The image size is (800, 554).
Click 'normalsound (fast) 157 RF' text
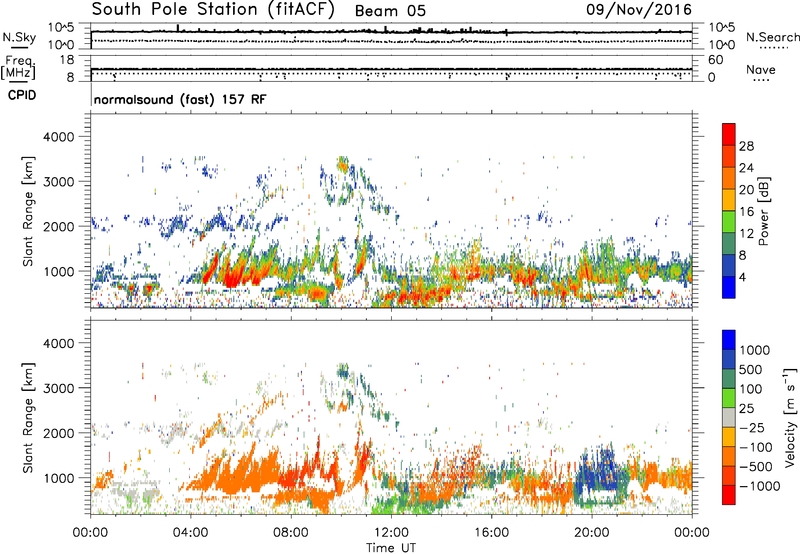(x=180, y=99)
